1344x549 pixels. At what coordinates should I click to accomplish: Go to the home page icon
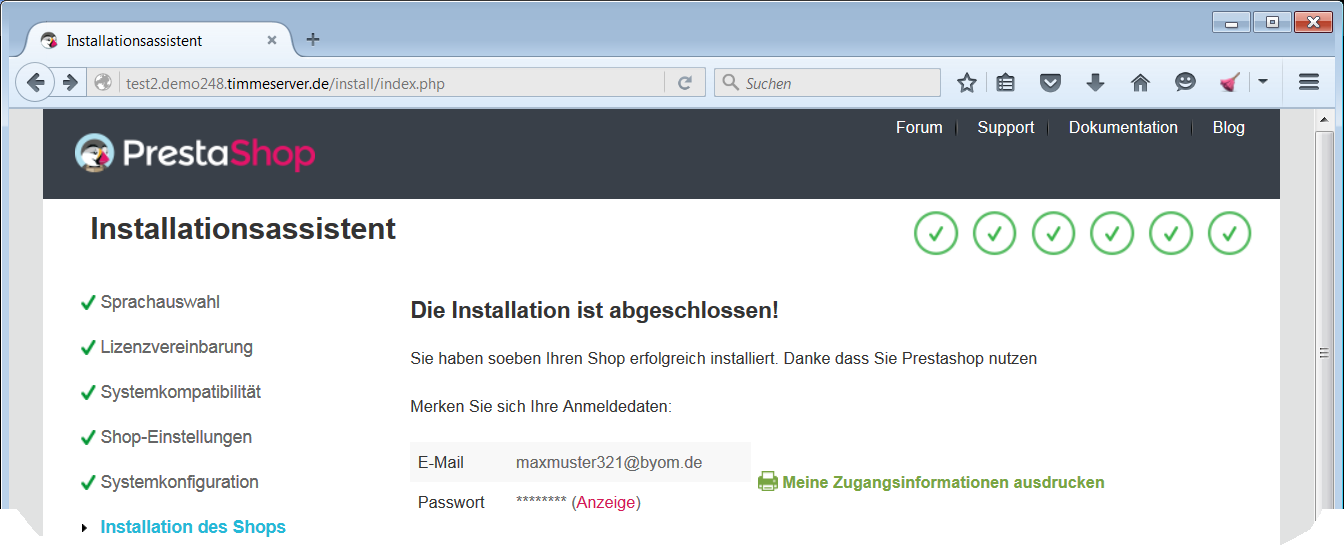1140,83
